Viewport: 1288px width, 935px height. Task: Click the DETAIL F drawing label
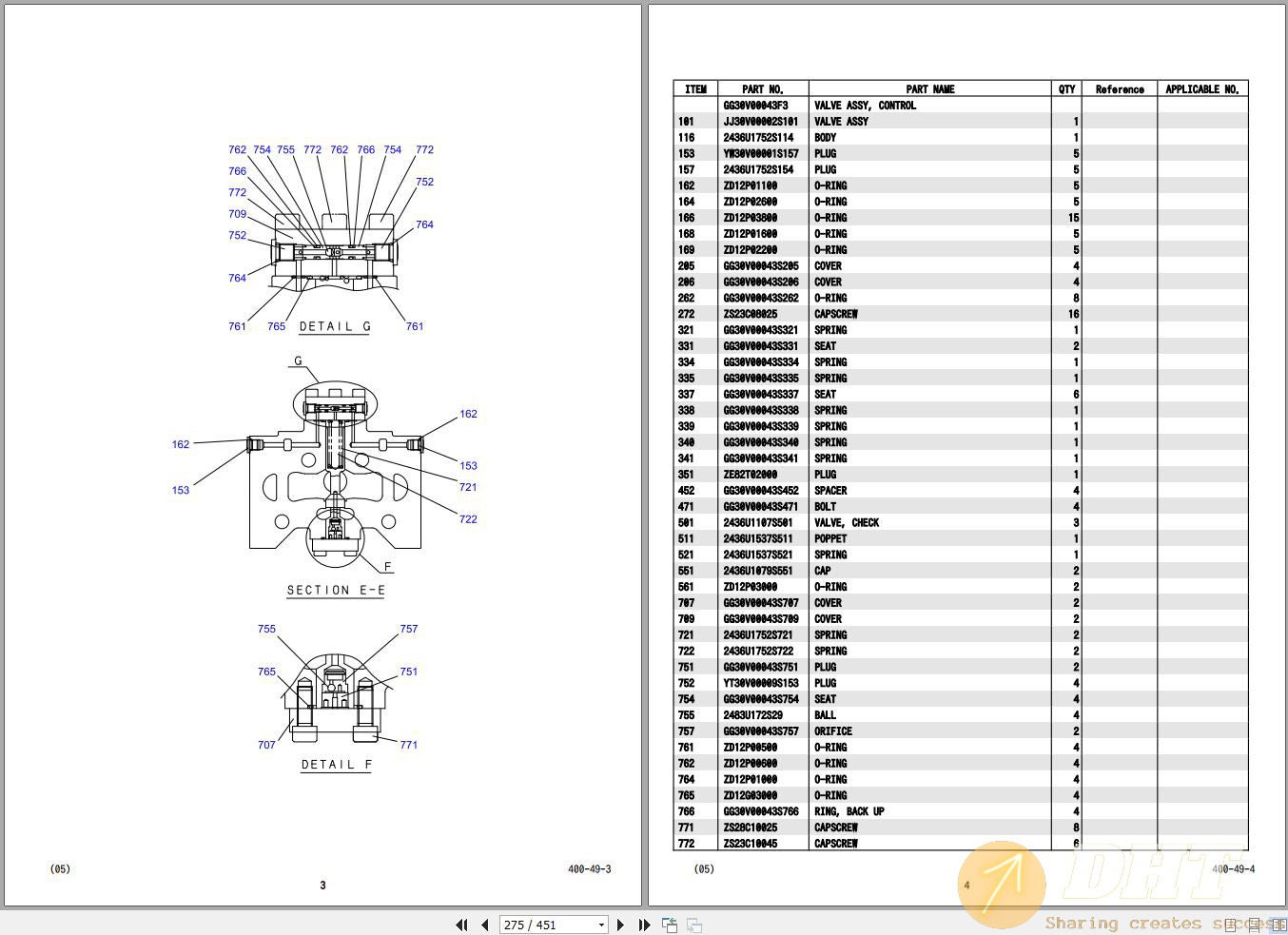(337, 764)
